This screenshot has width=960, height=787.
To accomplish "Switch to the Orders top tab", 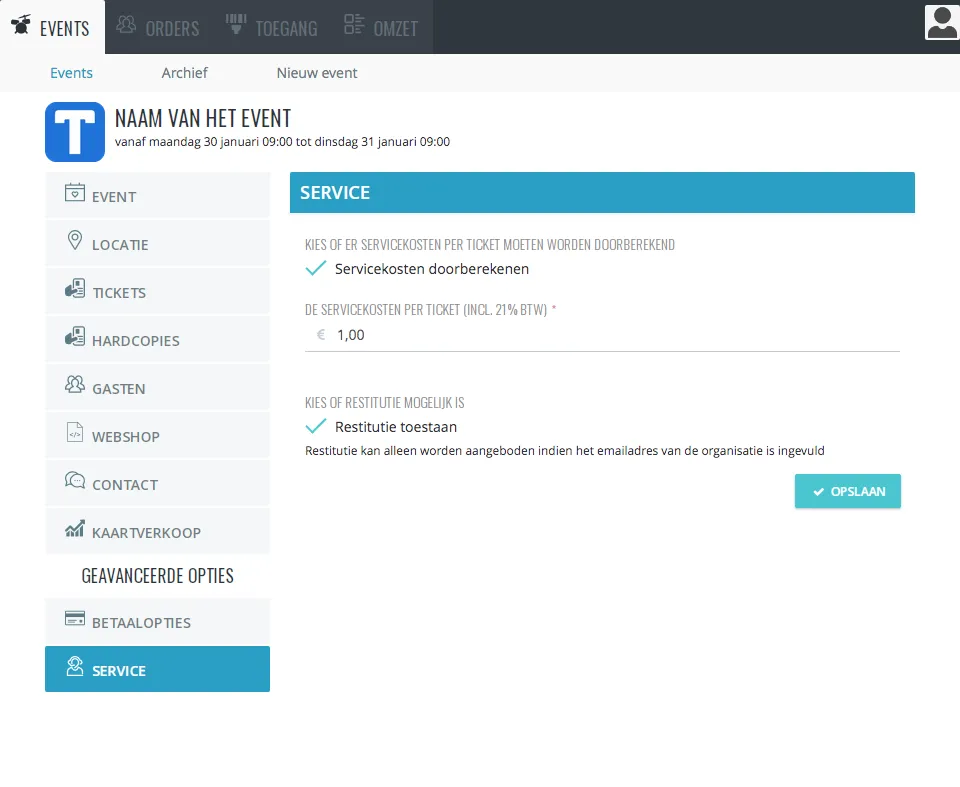I will pyautogui.click(x=158, y=28).
